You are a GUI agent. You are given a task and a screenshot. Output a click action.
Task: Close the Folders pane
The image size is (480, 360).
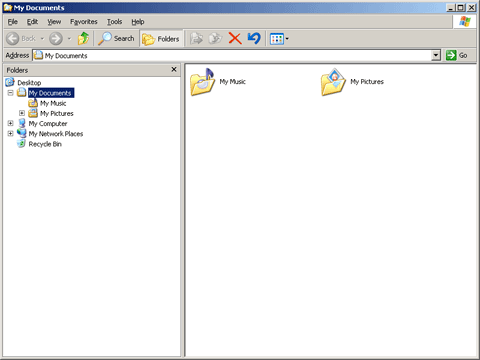(x=174, y=69)
